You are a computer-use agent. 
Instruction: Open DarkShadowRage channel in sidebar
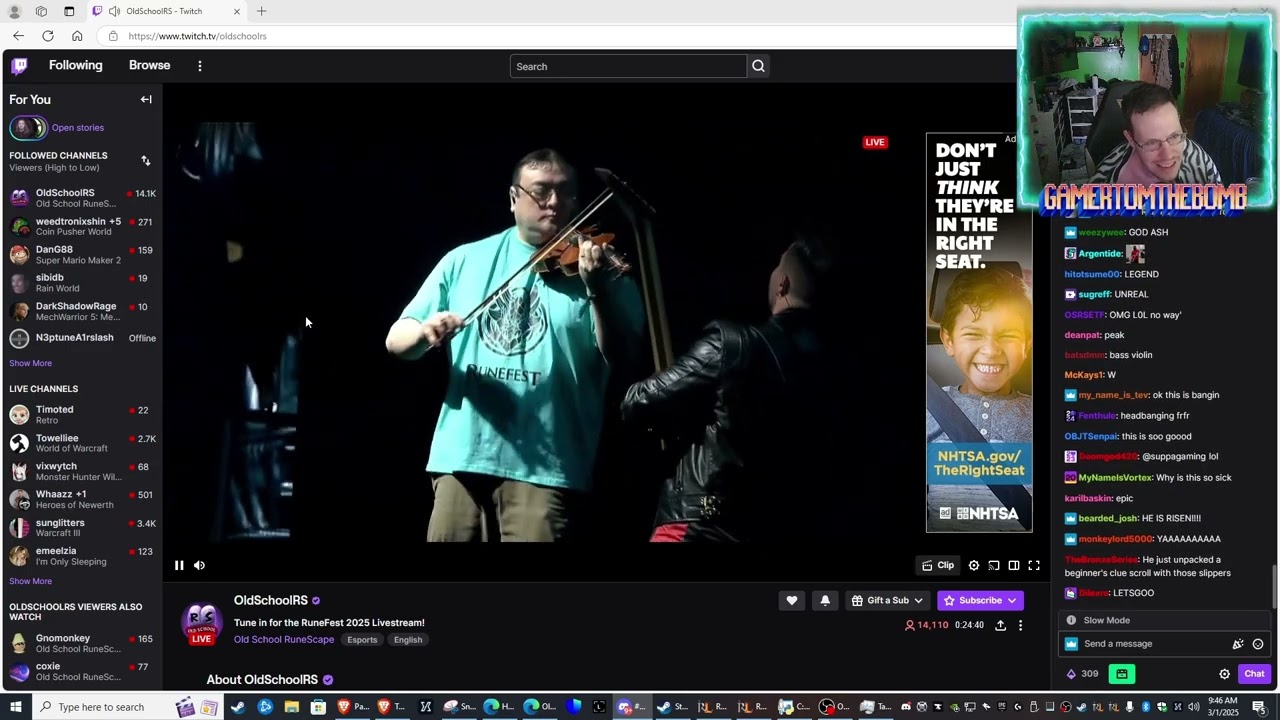[x=81, y=311]
